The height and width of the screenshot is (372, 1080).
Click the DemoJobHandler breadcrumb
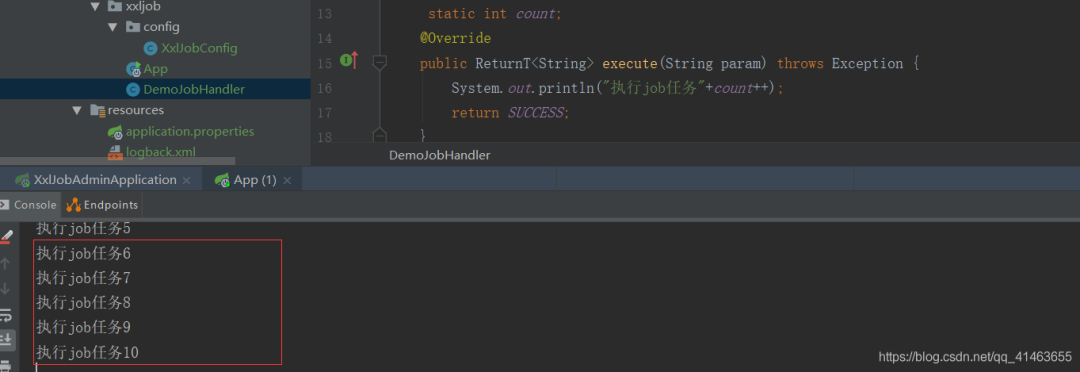[x=439, y=155]
